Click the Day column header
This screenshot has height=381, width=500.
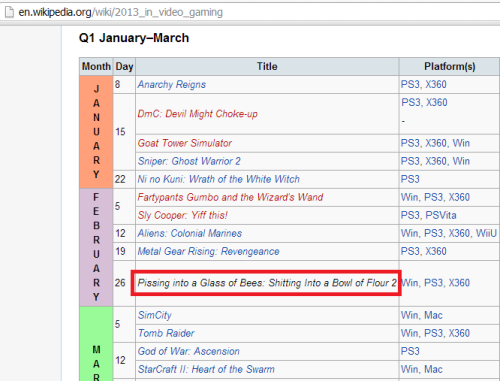pyautogui.click(x=124, y=66)
